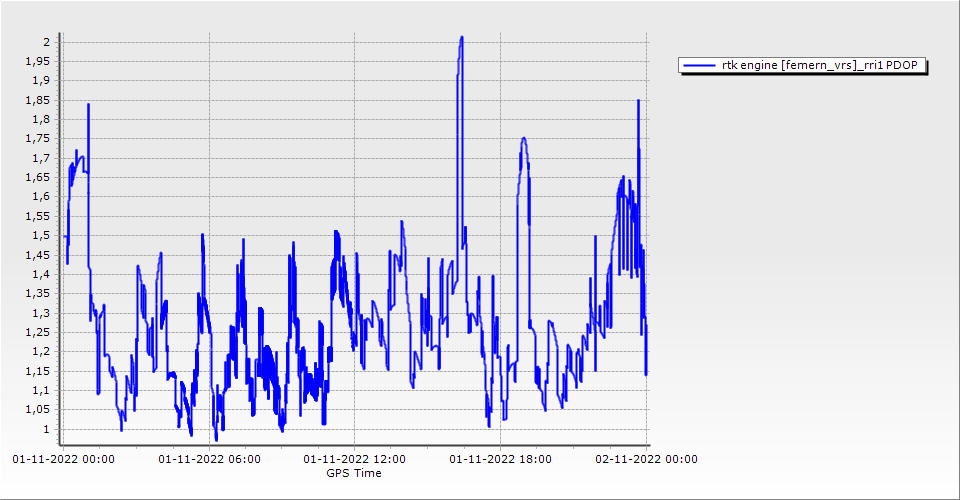Click the early PDOP spike near chart start

88,105
